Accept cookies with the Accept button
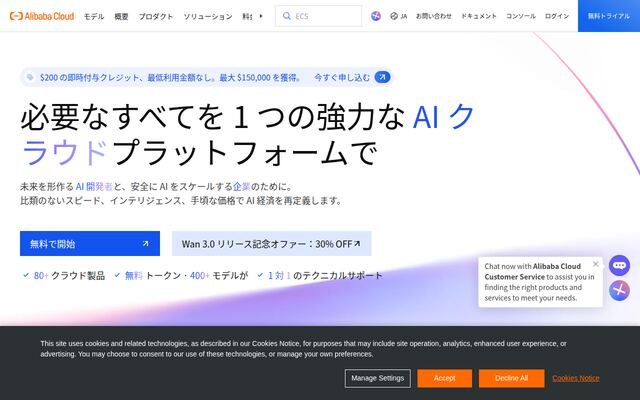 tap(444, 378)
